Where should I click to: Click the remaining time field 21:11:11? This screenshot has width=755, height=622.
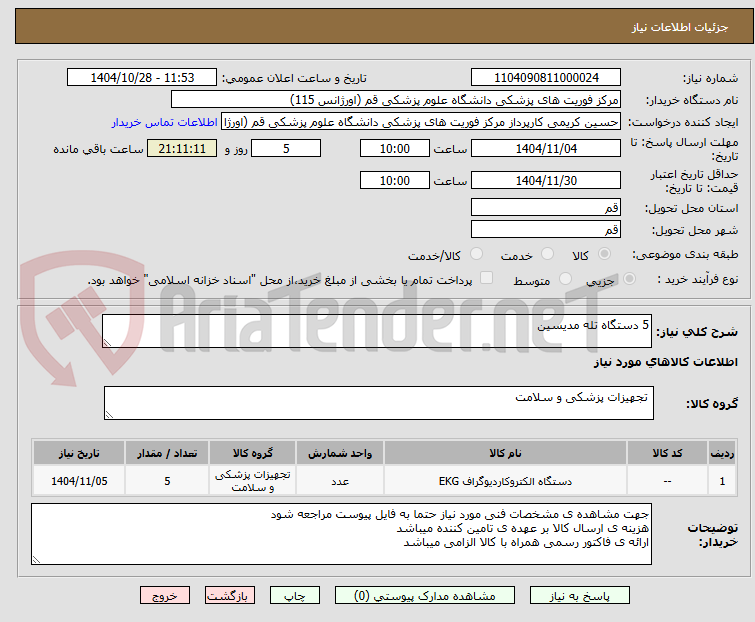[x=182, y=148]
